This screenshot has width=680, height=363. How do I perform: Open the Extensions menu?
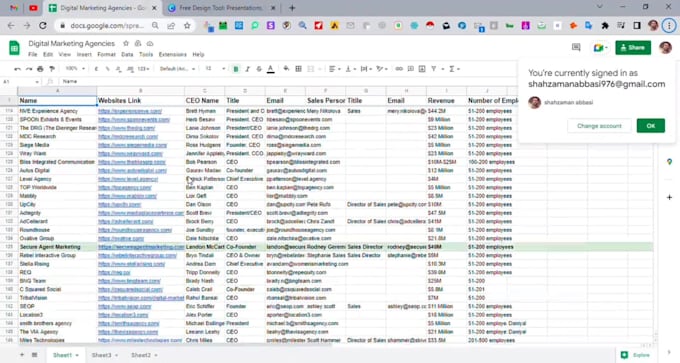[173, 55]
